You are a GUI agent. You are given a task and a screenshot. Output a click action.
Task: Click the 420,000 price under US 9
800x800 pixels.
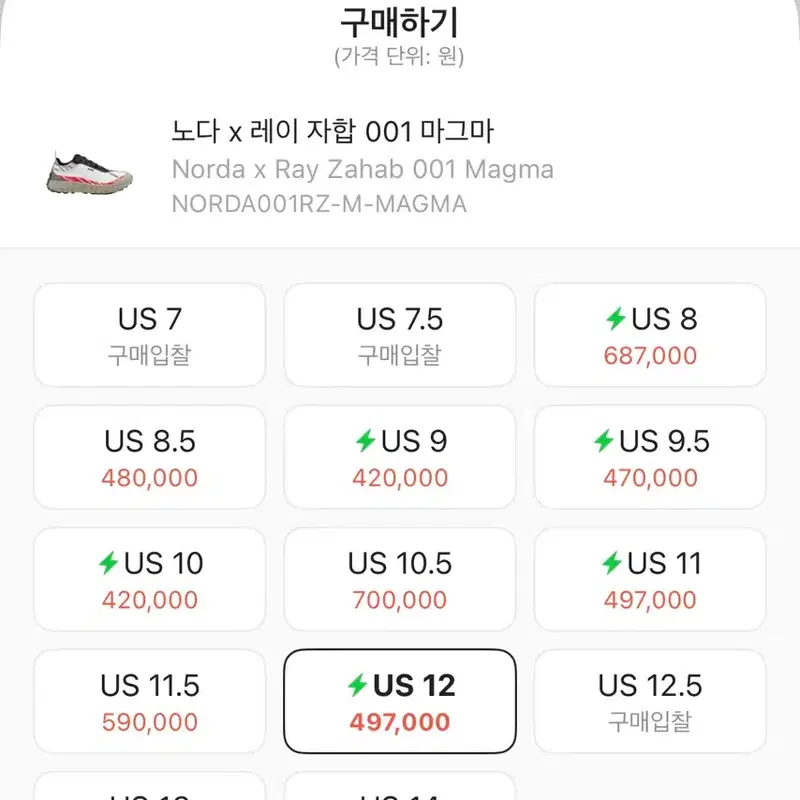(x=400, y=478)
